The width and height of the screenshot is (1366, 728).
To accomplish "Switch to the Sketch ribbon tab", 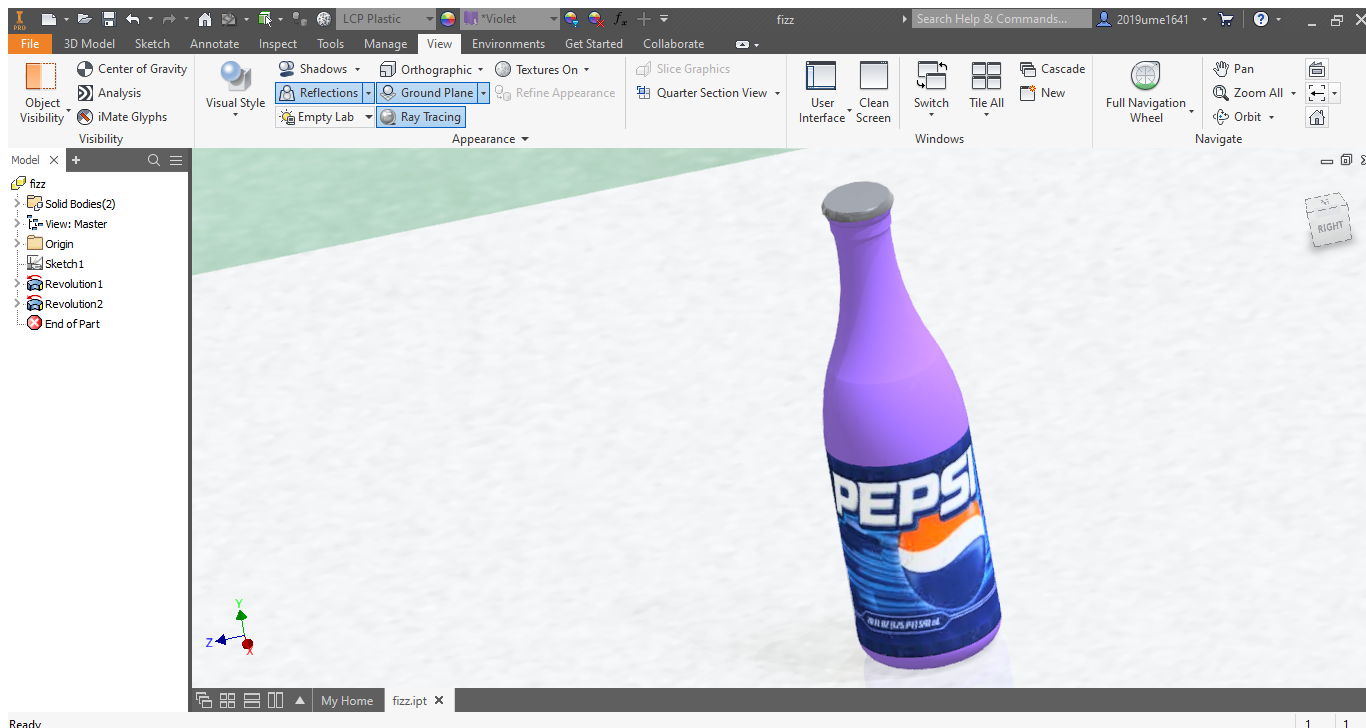I will pos(152,44).
